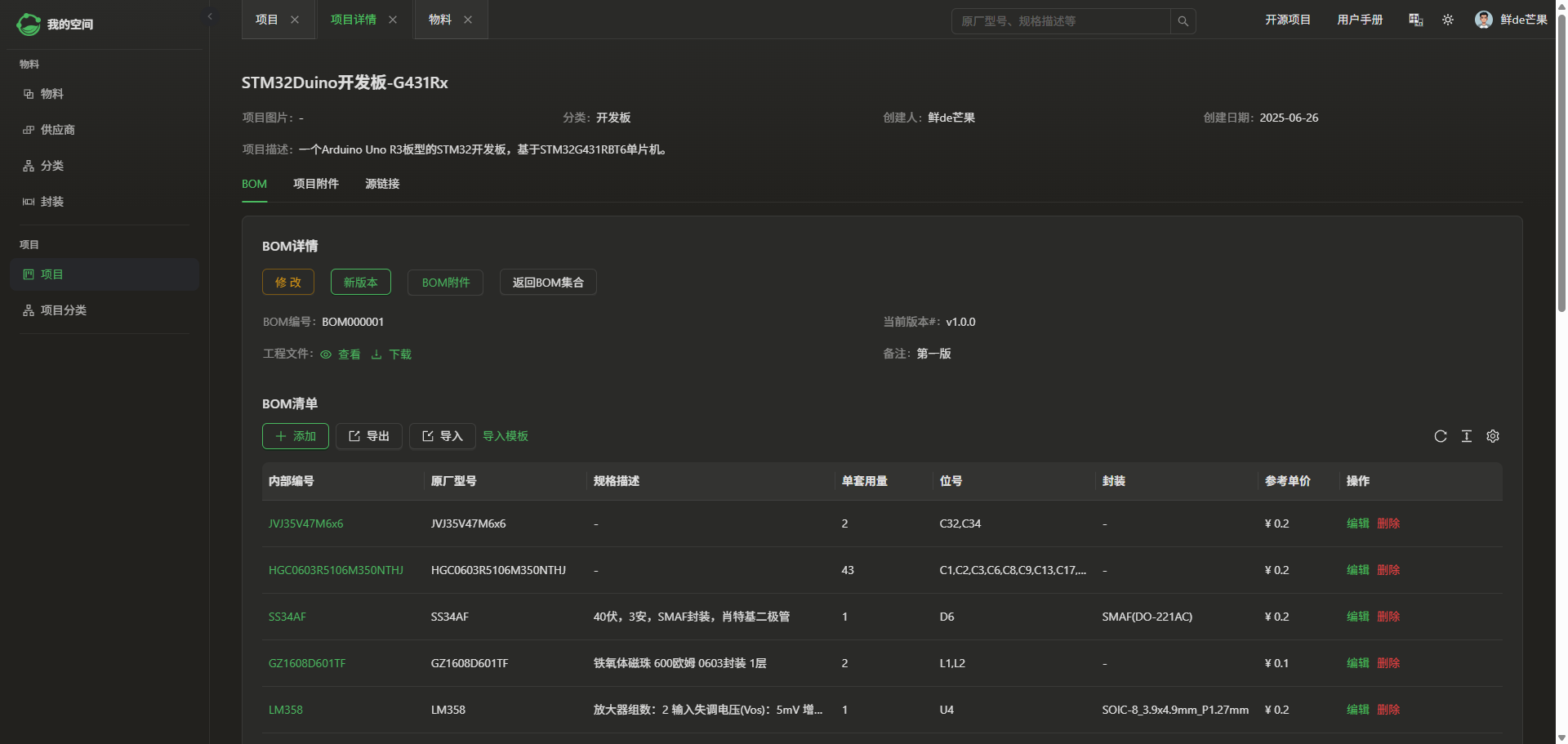Viewport: 1568px width, 744px height.
Task: Open GZ1608D601TF internal number link
Action: pyautogui.click(x=307, y=663)
